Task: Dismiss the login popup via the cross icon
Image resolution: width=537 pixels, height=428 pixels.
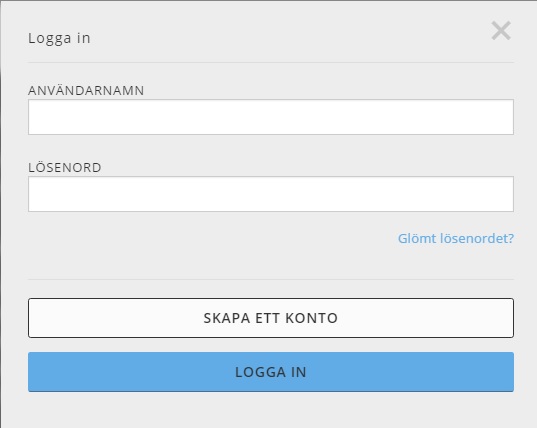Action: coord(501,30)
